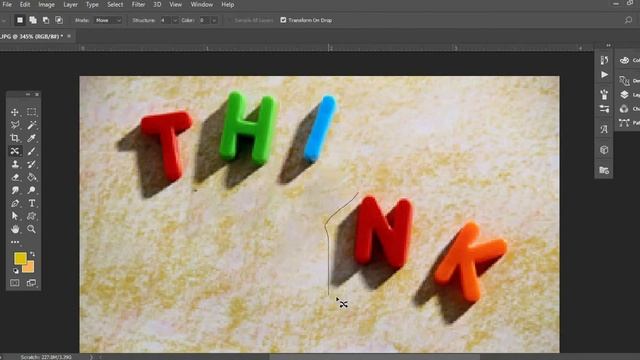Change screen mode from toolbar
This screenshot has width=640, height=360.
[x=31, y=283]
